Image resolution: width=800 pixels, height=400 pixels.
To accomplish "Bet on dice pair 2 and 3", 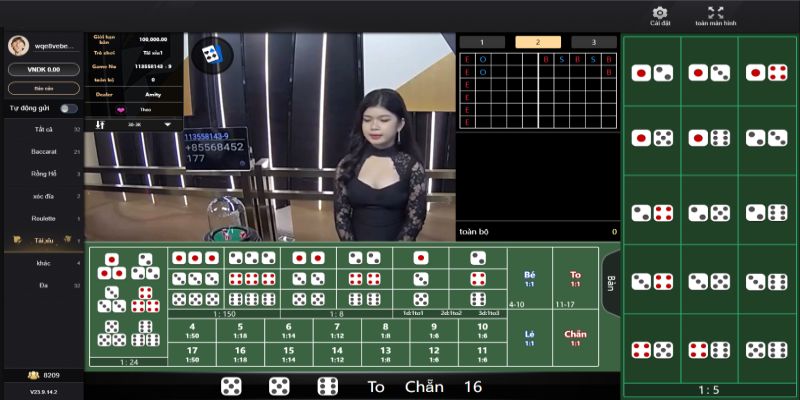I will click(x=766, y=138).
